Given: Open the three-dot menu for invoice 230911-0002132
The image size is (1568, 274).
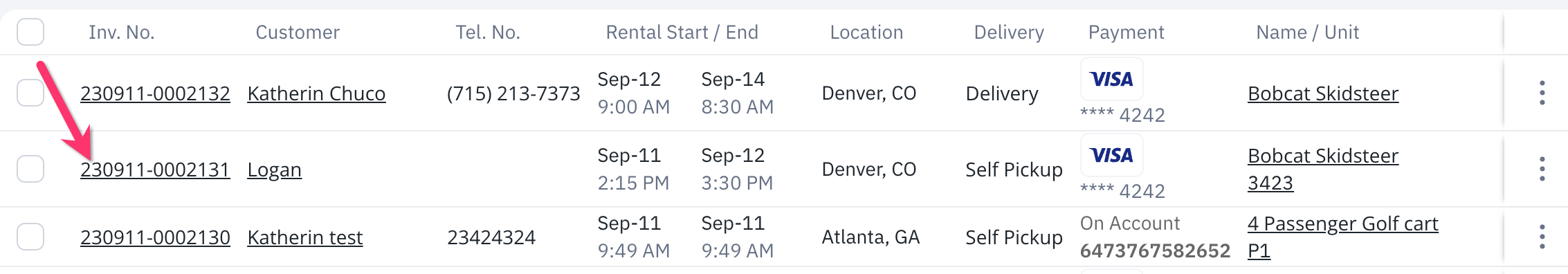Looking at the screenshot, I should [x=1542, y=93].
